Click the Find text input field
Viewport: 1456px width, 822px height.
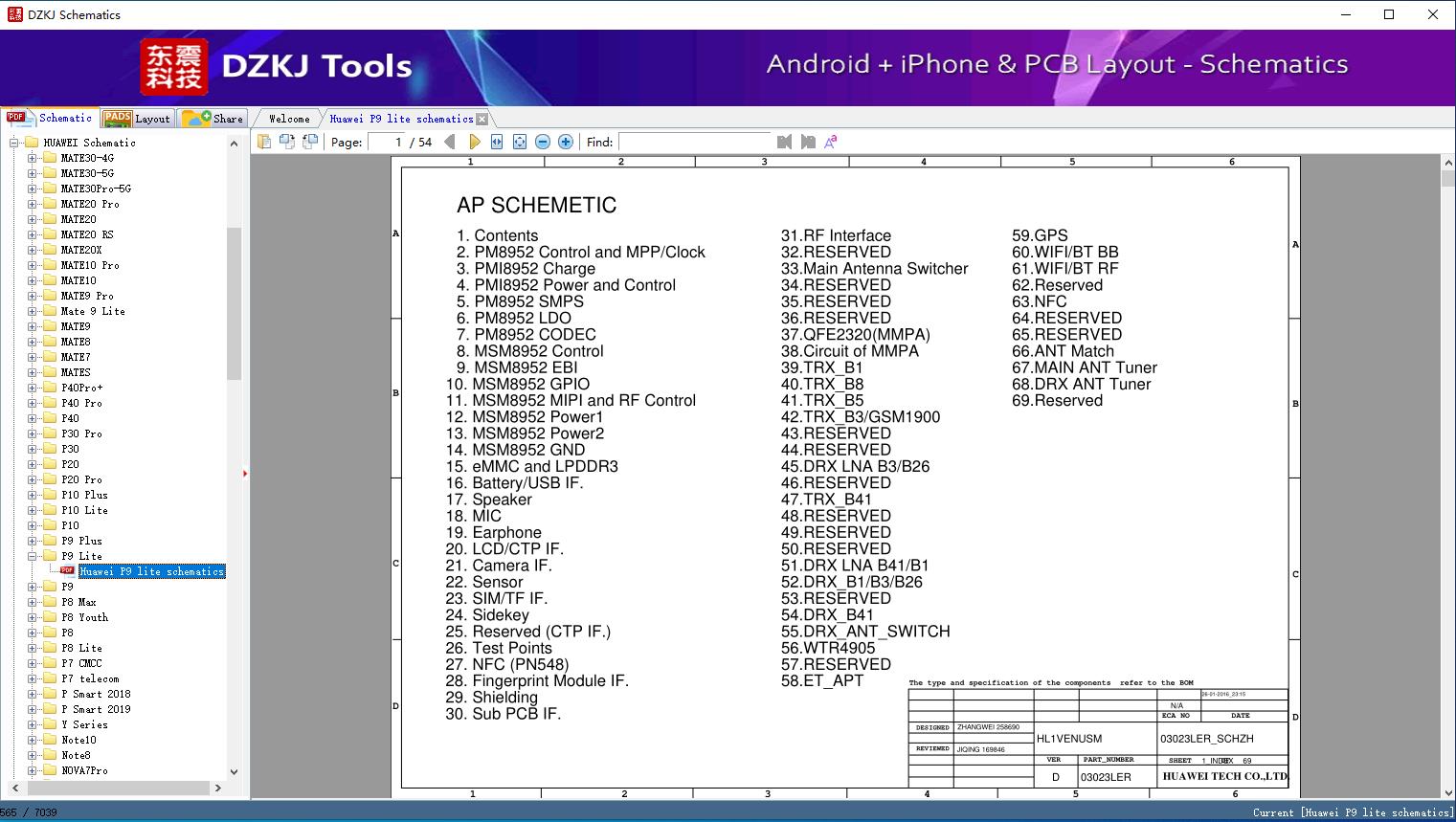(x=694, y=142)
